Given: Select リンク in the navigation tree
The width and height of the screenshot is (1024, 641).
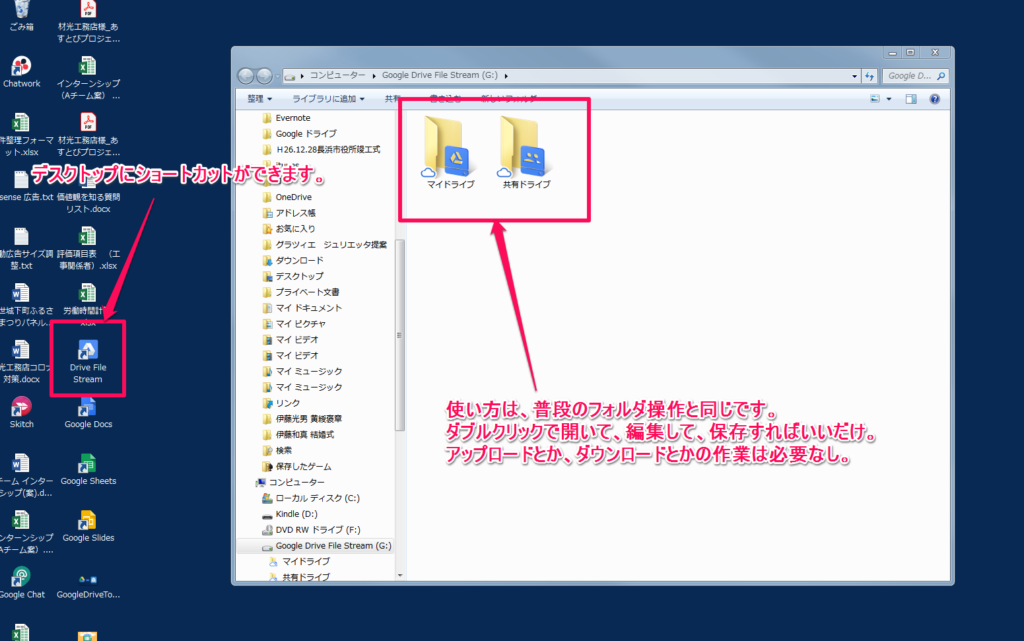Looking at the screenshot, I should click(287, 403).
